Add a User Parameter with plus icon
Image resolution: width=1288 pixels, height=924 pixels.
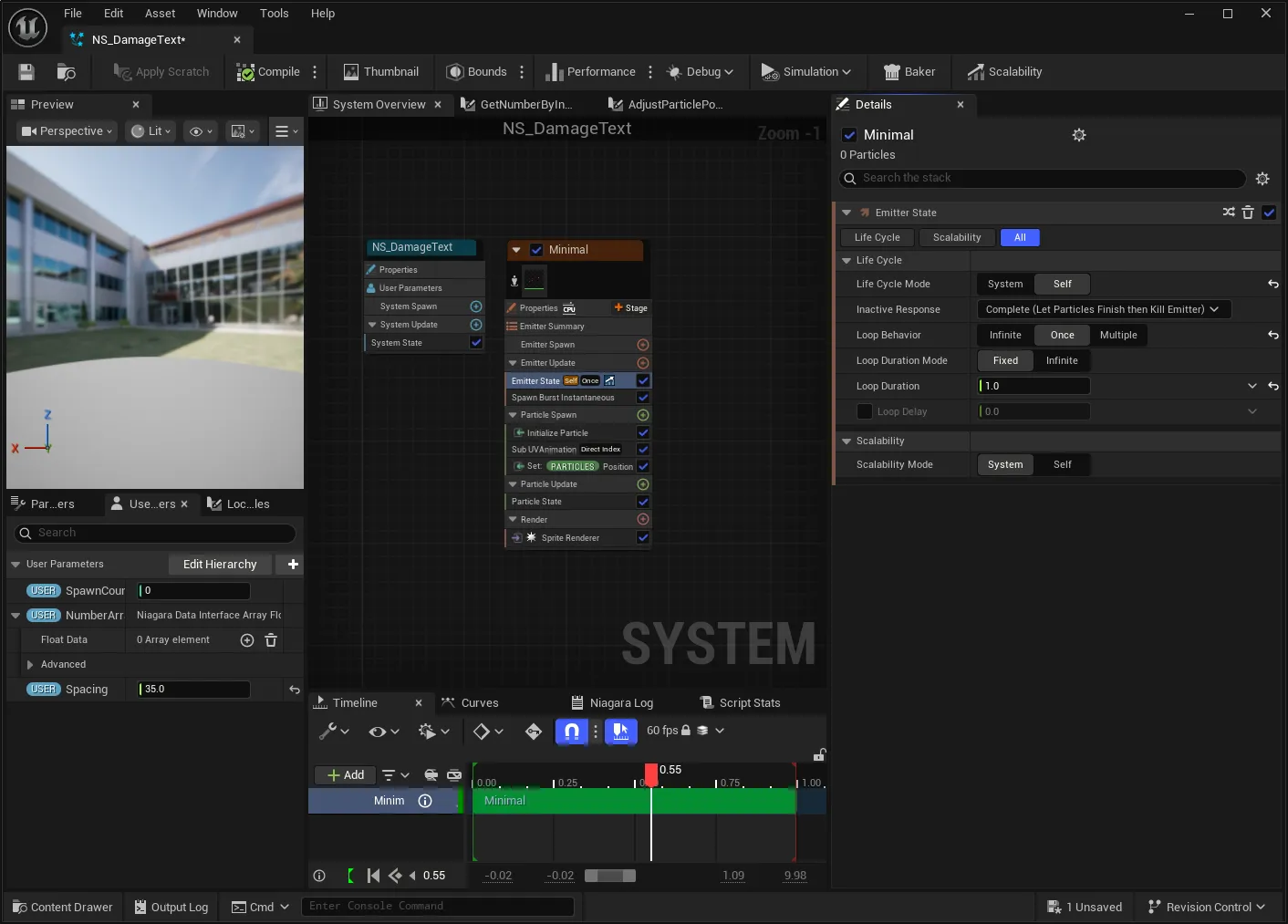click(x=293, y=565)
